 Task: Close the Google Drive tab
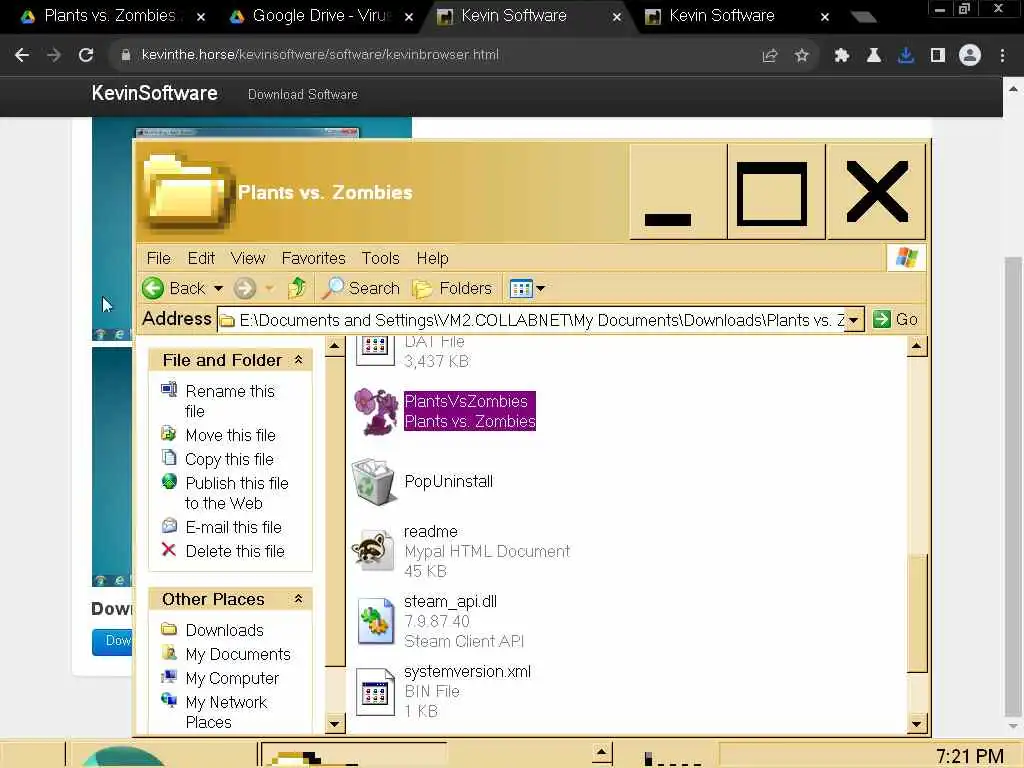point(409,17)
